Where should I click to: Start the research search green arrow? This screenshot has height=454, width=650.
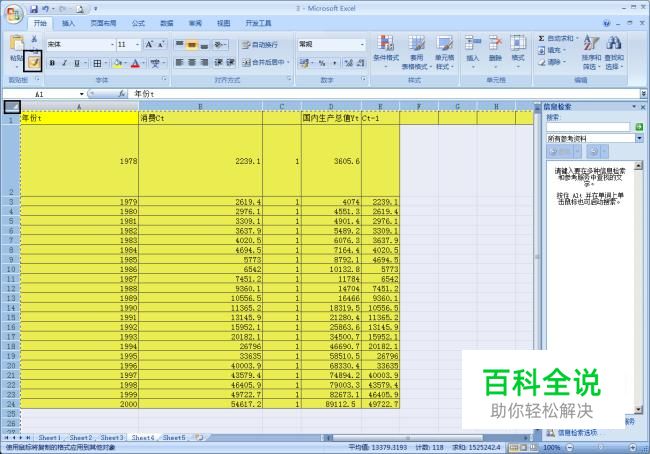[x=639, y=127]
